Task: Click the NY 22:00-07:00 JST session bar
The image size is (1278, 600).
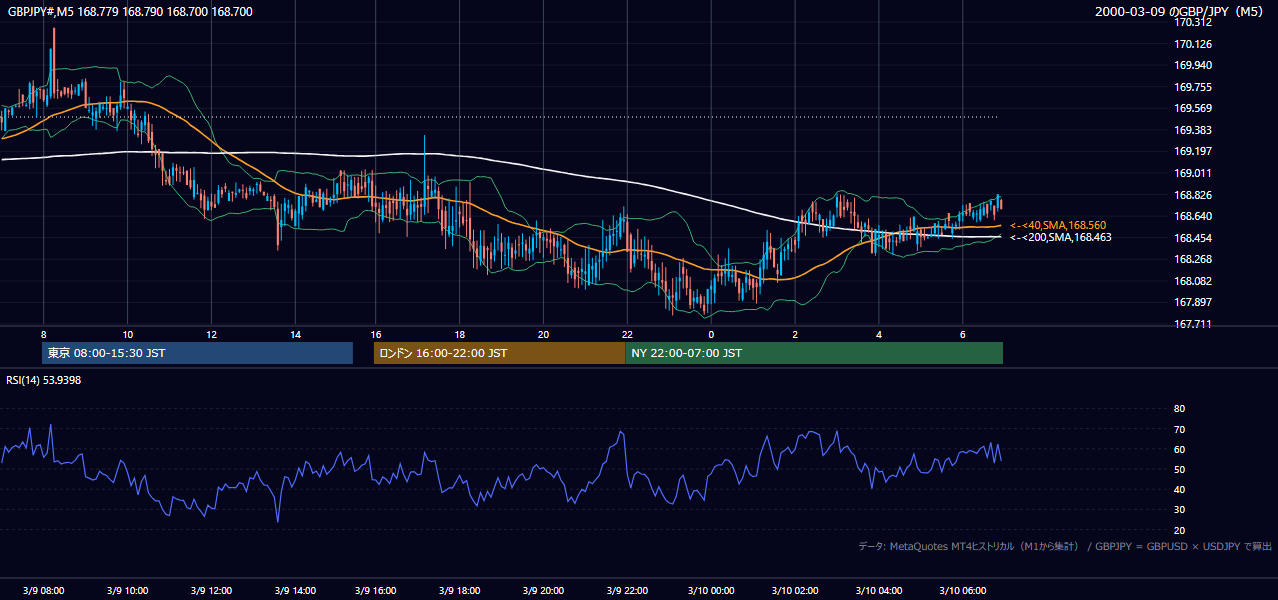Action: [814, 353]
